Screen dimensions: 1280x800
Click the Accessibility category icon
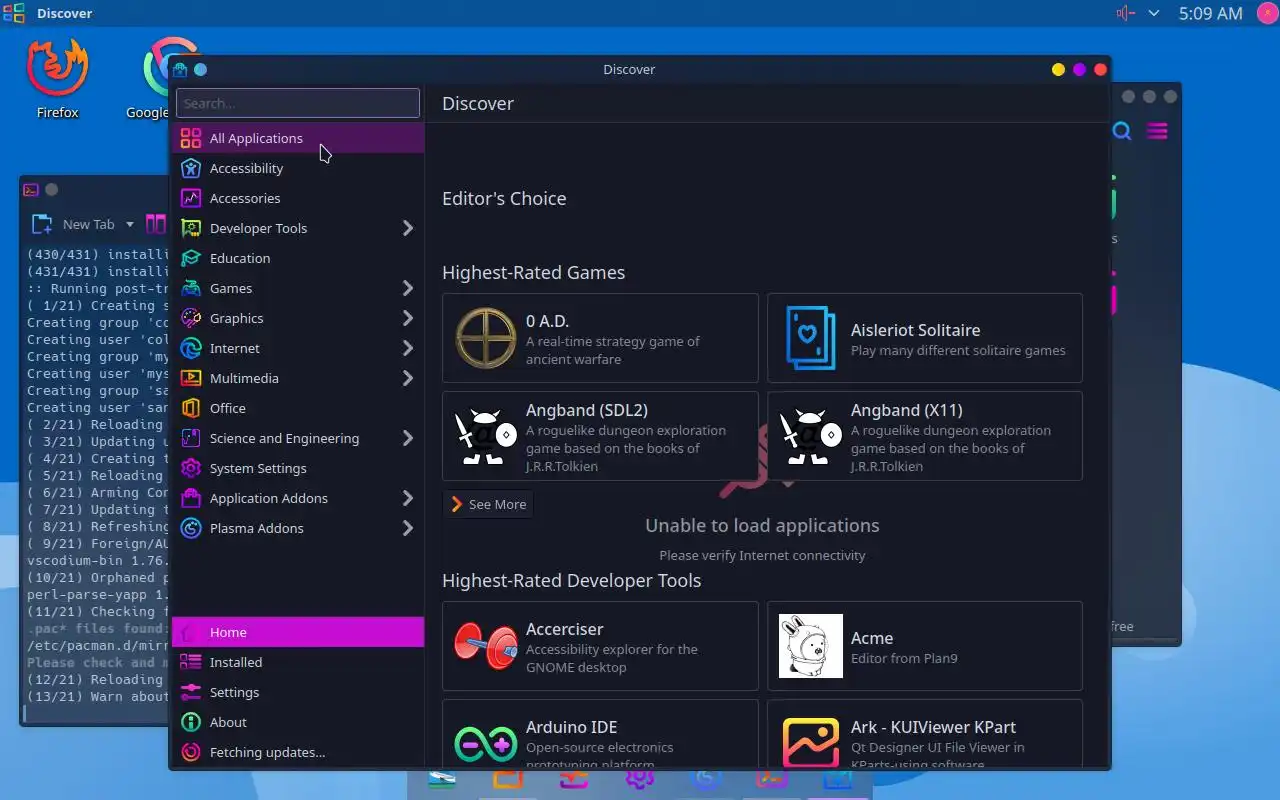tap(191, 168)
